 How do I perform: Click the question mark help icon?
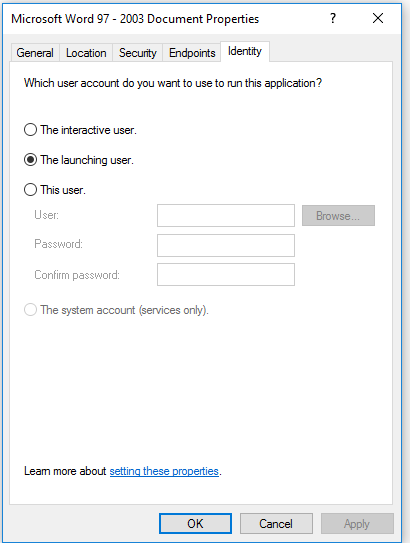click(333, 18)
